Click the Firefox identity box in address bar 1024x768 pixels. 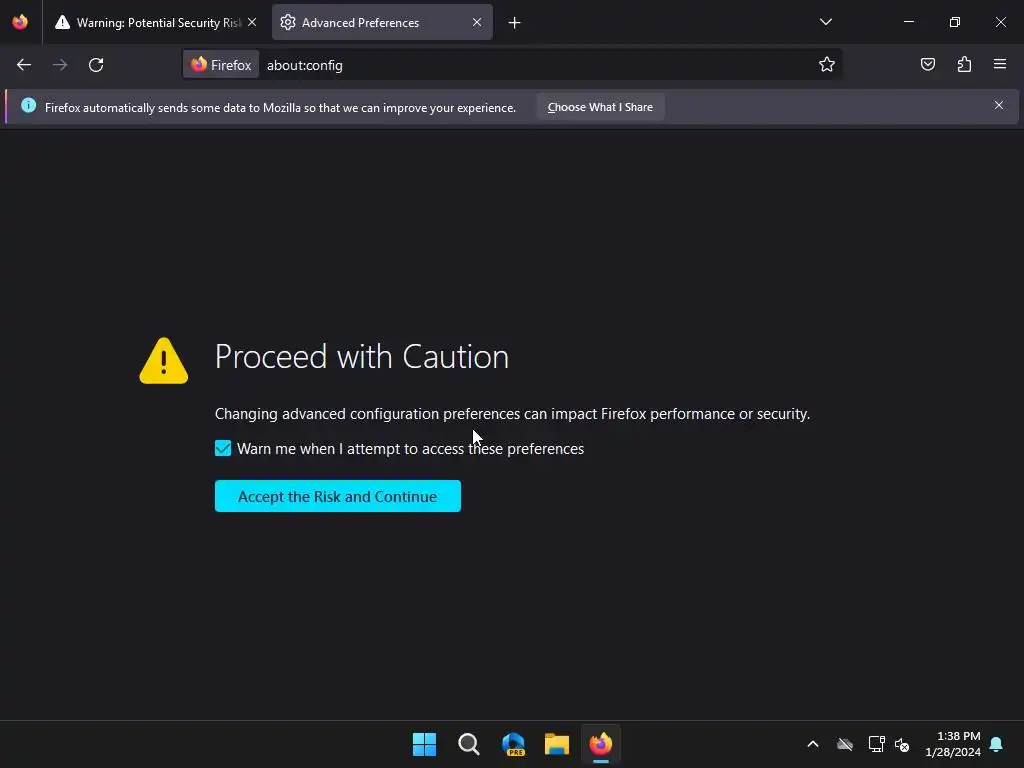(x=221, y=65)
